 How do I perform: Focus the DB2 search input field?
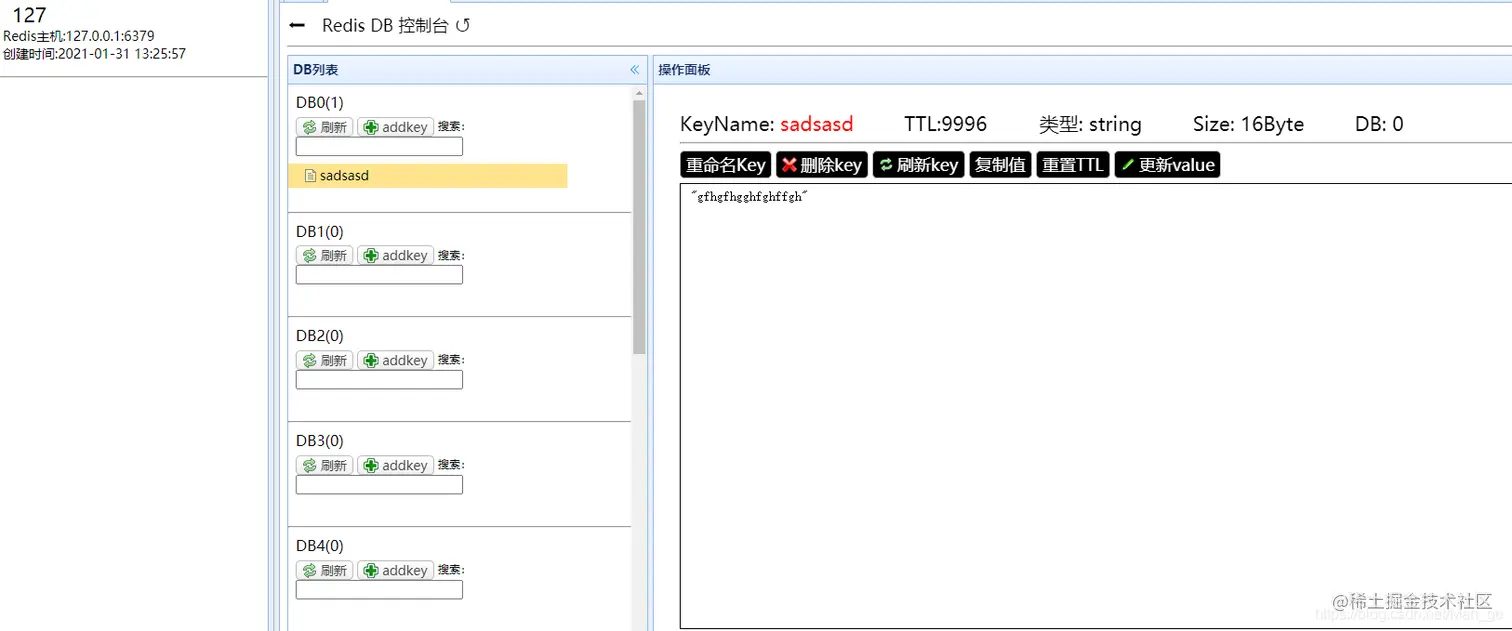point(379,380)
